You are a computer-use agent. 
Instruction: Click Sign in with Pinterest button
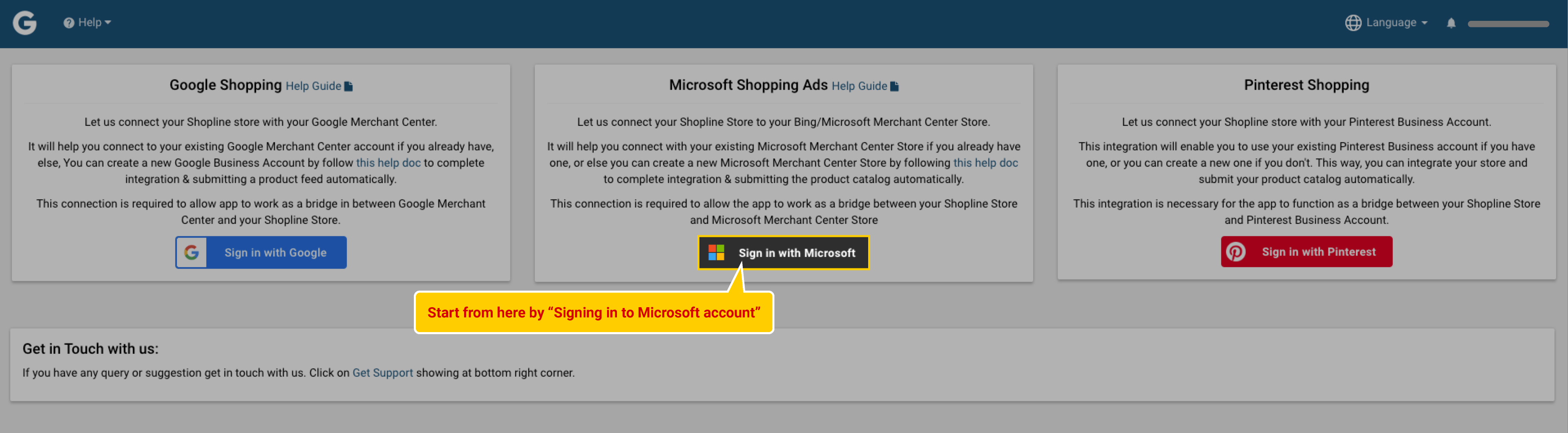[1306, 252]
